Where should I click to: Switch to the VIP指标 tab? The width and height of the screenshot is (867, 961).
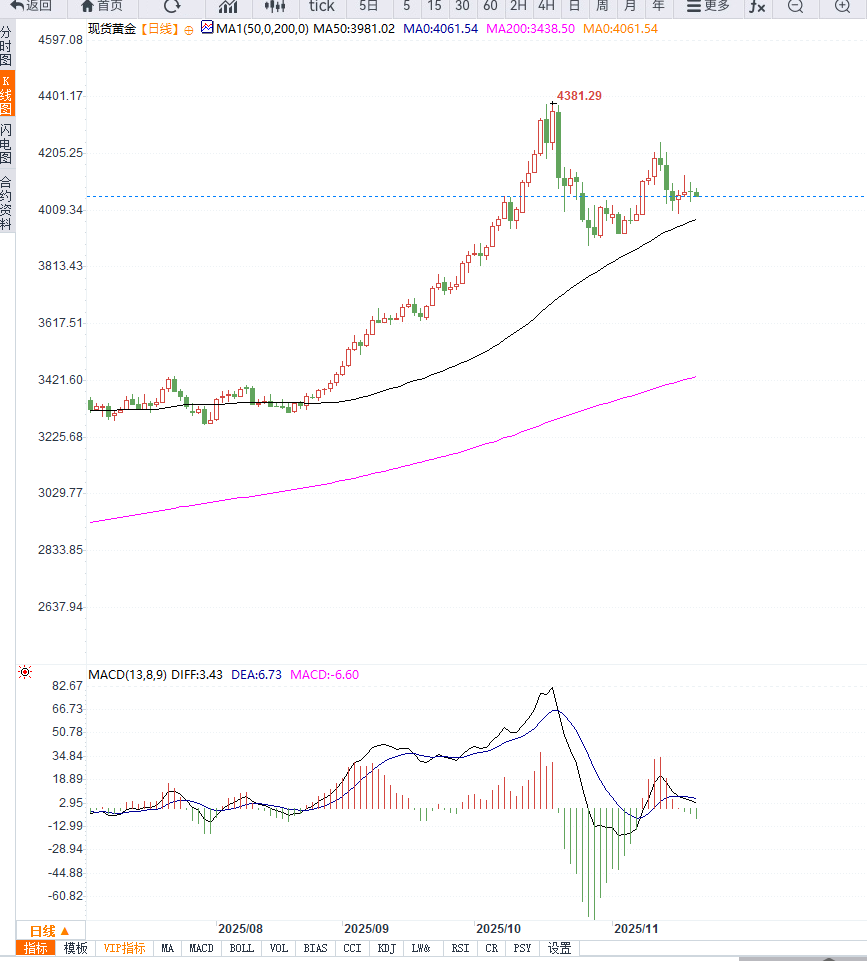(125, 948)
